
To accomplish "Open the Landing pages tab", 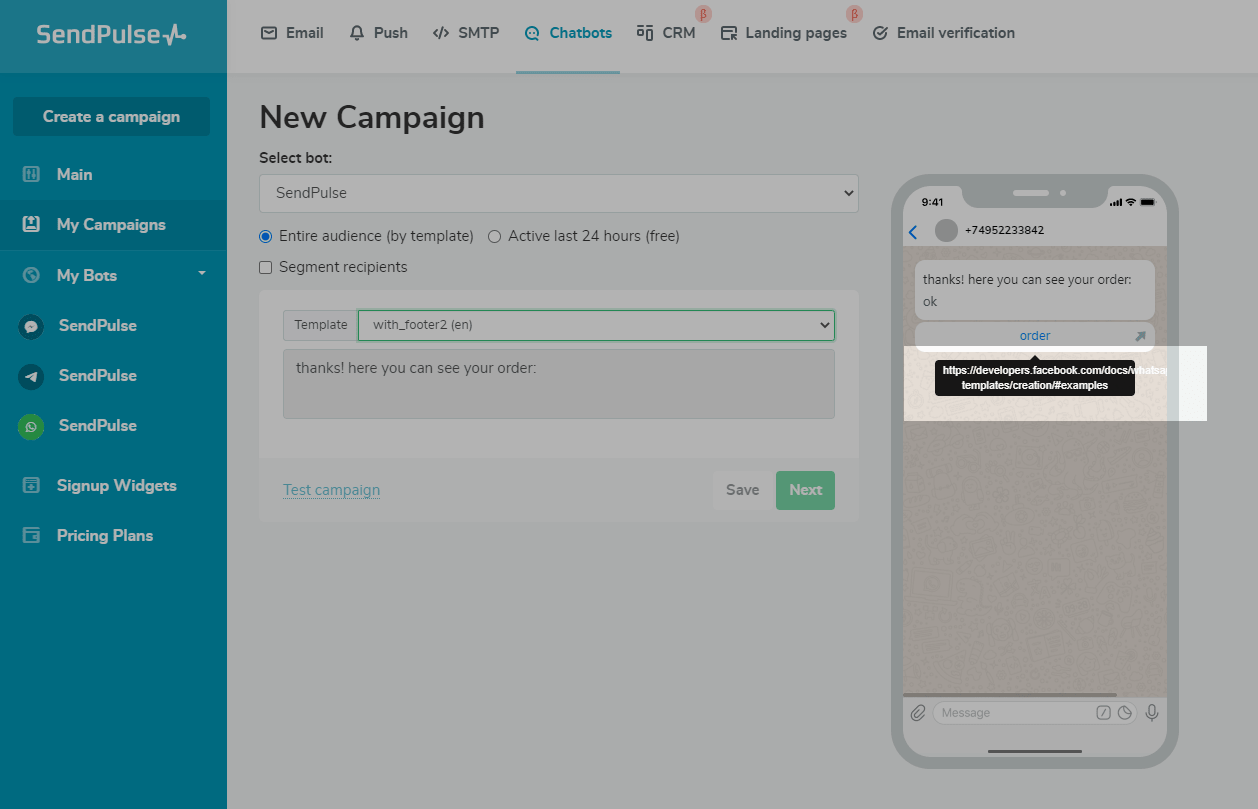I will click(x=784, y=33).
